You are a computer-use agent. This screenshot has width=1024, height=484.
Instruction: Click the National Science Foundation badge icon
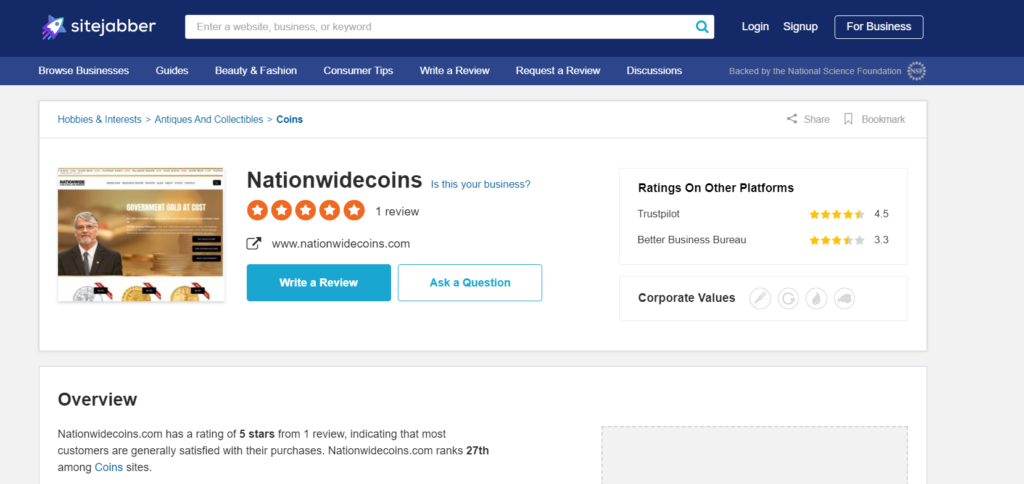coord(916,71)
